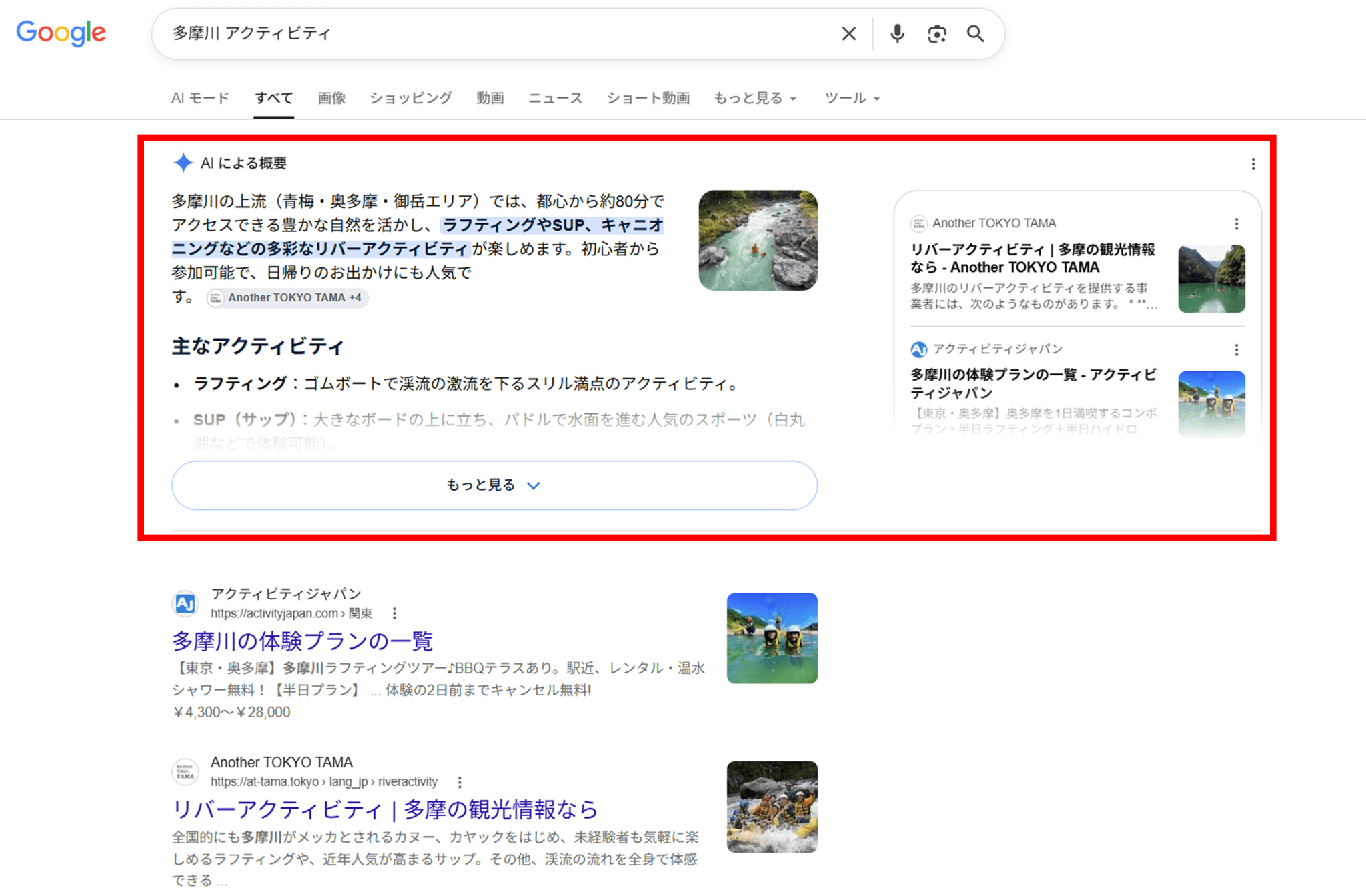Open 多摩川の体験プランの一覧 result link

303,641
